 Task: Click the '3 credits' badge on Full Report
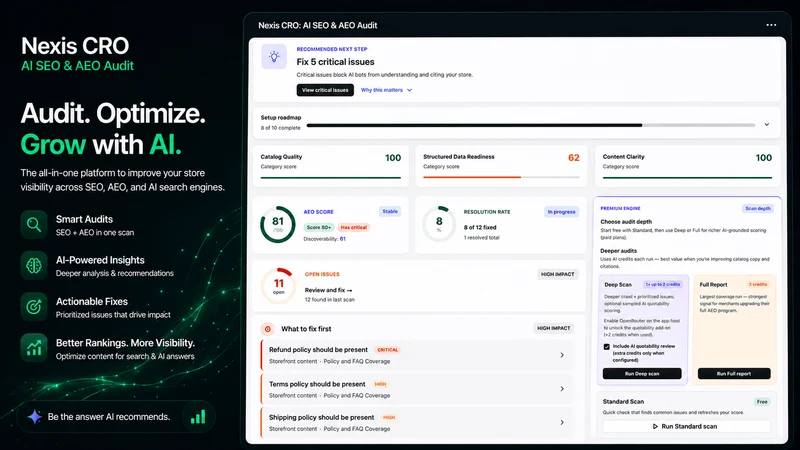[758, 284]
